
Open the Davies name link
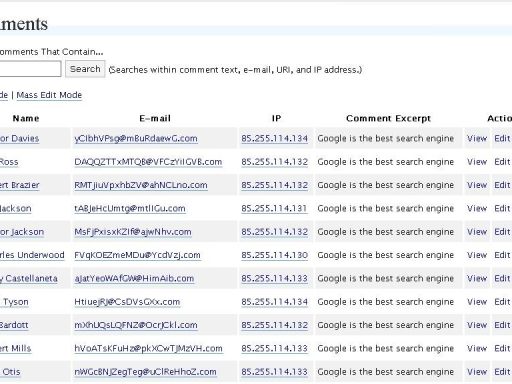[x=19, y=138]
